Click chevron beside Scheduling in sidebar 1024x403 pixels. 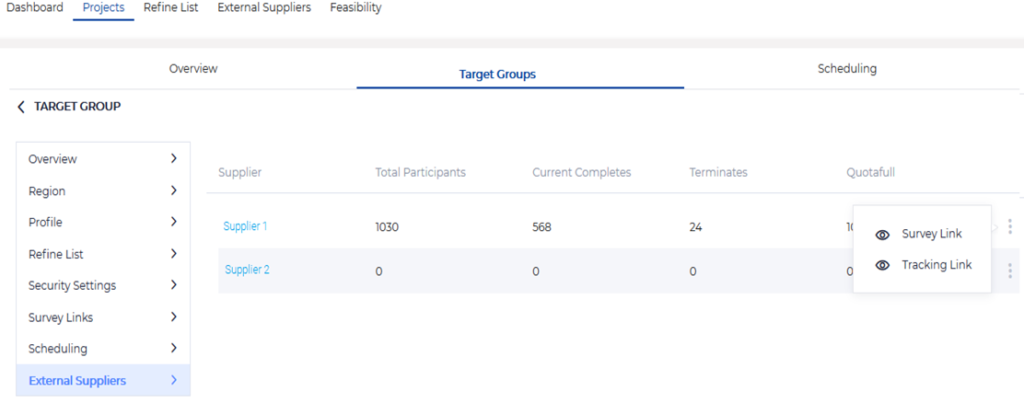[x=173, y=348]
